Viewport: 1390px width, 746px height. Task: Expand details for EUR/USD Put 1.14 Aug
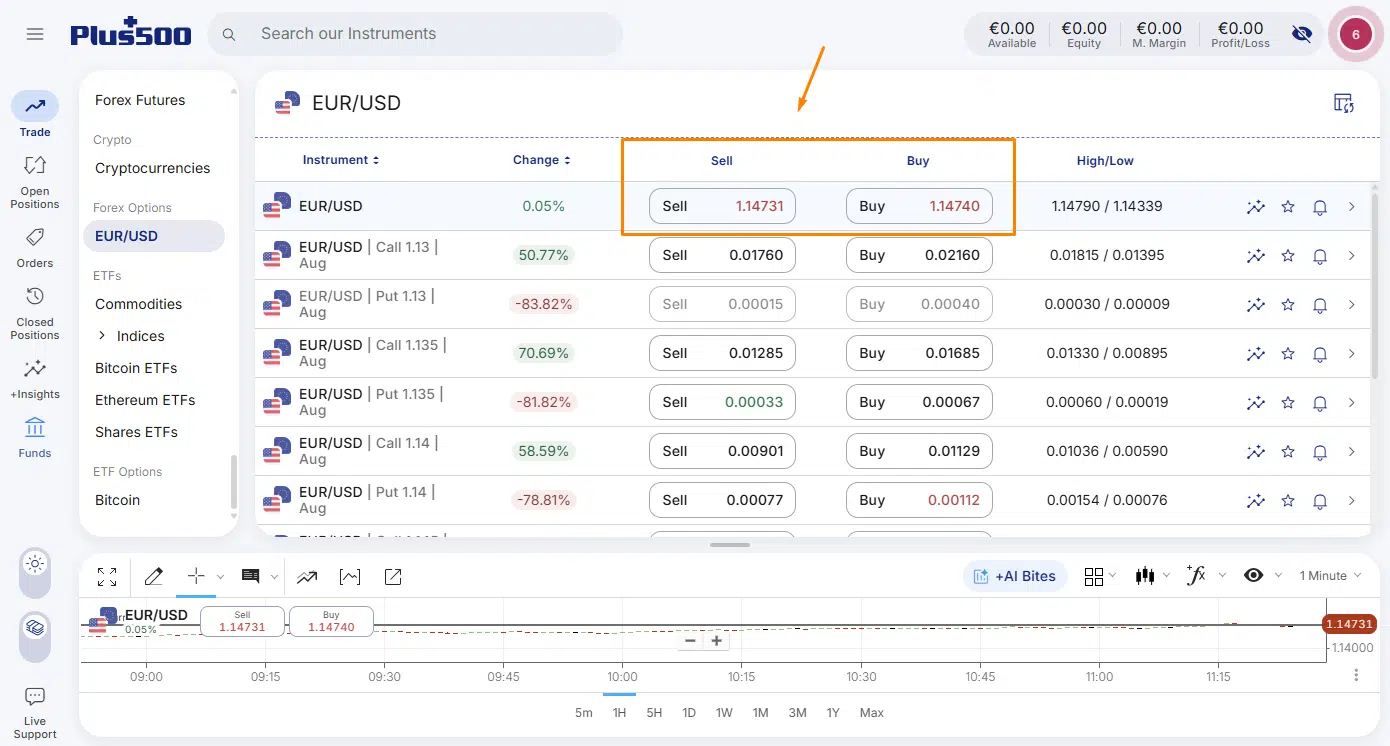click(x=1352, y=501)
